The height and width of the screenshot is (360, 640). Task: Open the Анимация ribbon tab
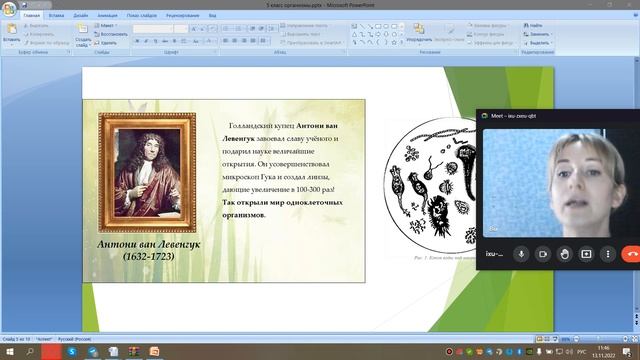pyautogui.click(x=107, y=16)
